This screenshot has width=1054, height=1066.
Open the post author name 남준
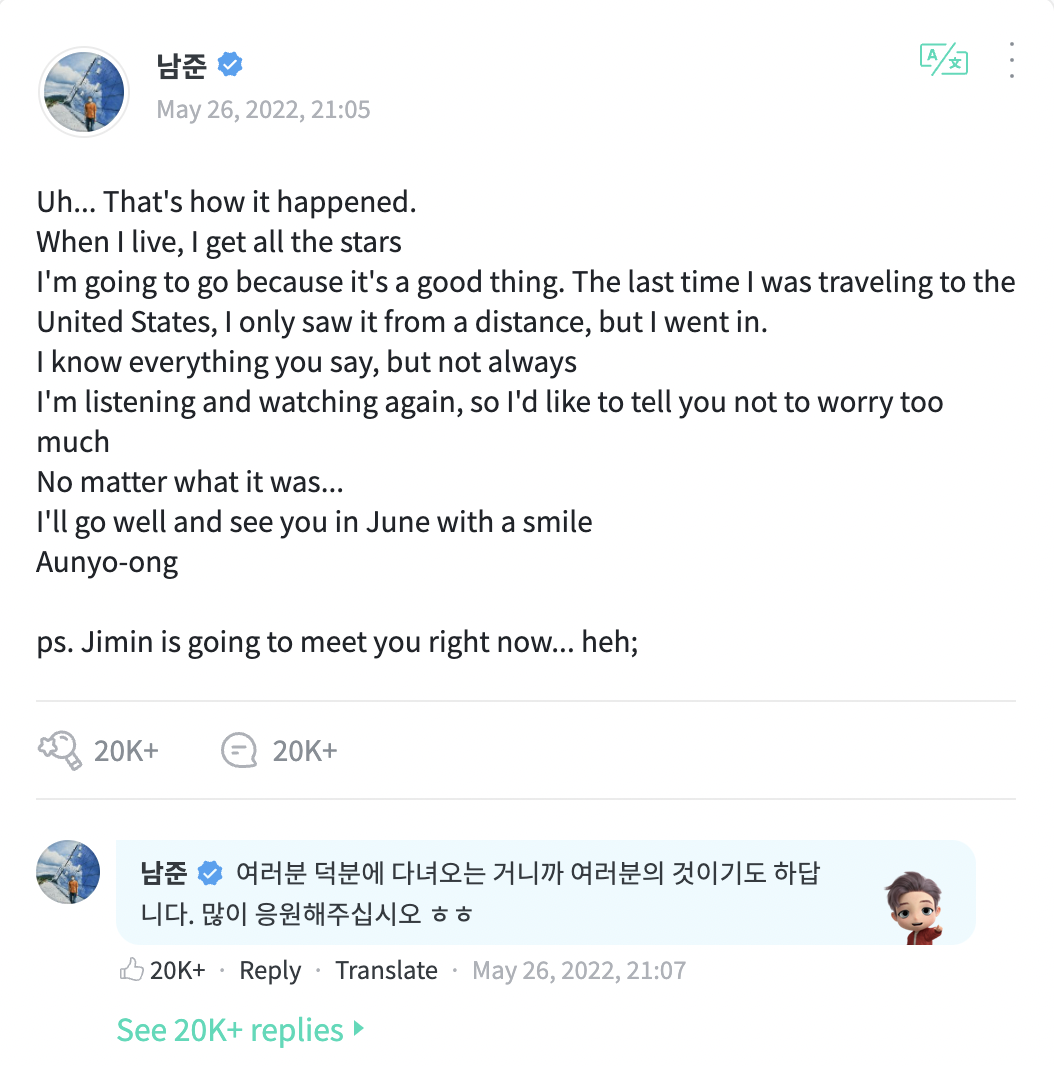pyautogui.click(x=182, y=65)
